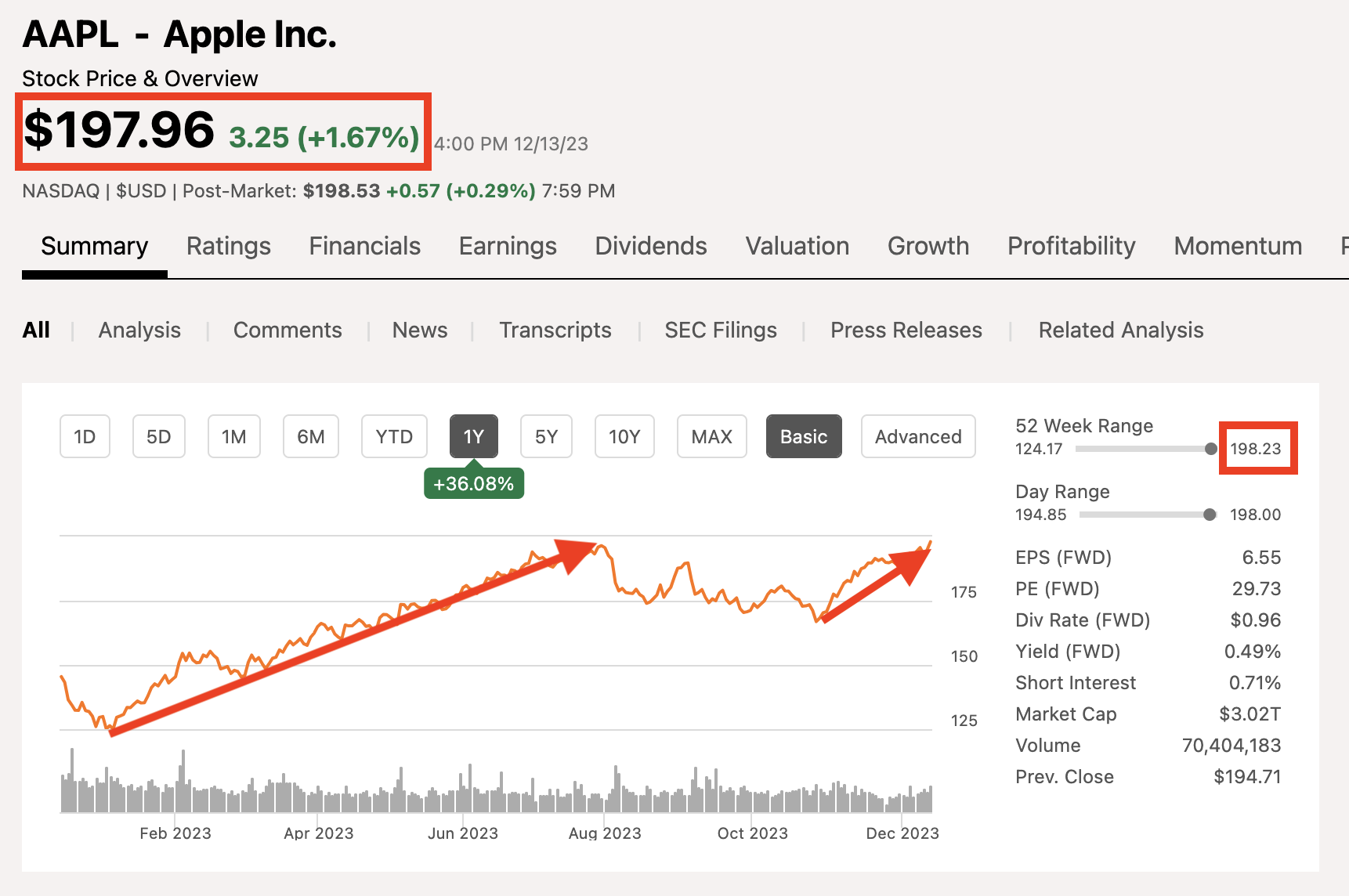Click the Dec 2023 axis label
The width and height of the screenshot is (1349, 896).
tap(902, 833)
